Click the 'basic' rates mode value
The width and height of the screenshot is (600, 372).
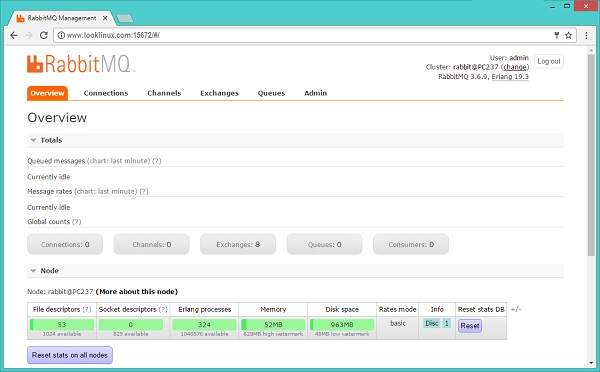(x=398, y=323)
